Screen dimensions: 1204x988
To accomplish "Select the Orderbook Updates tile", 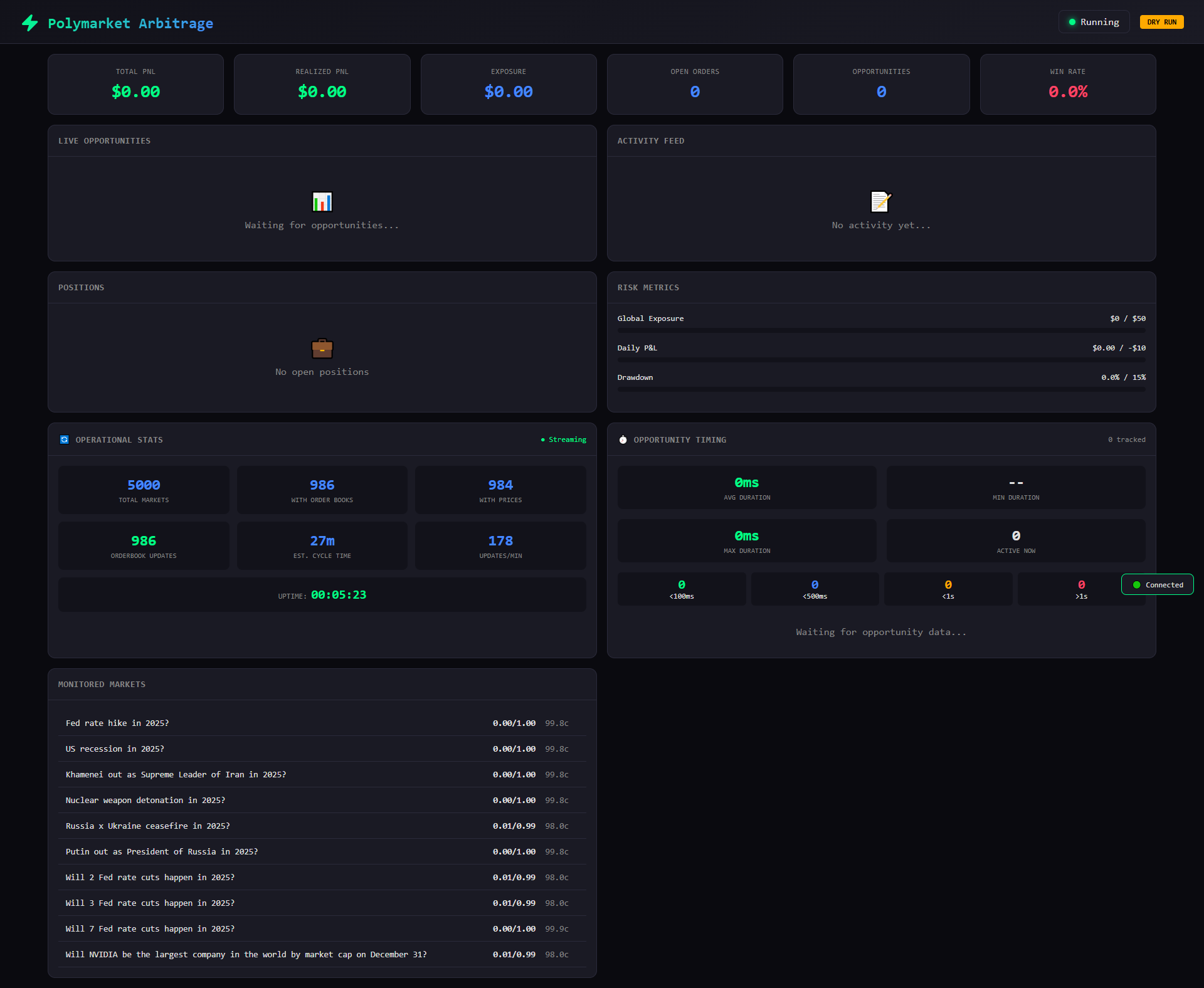I will [144, 545].
